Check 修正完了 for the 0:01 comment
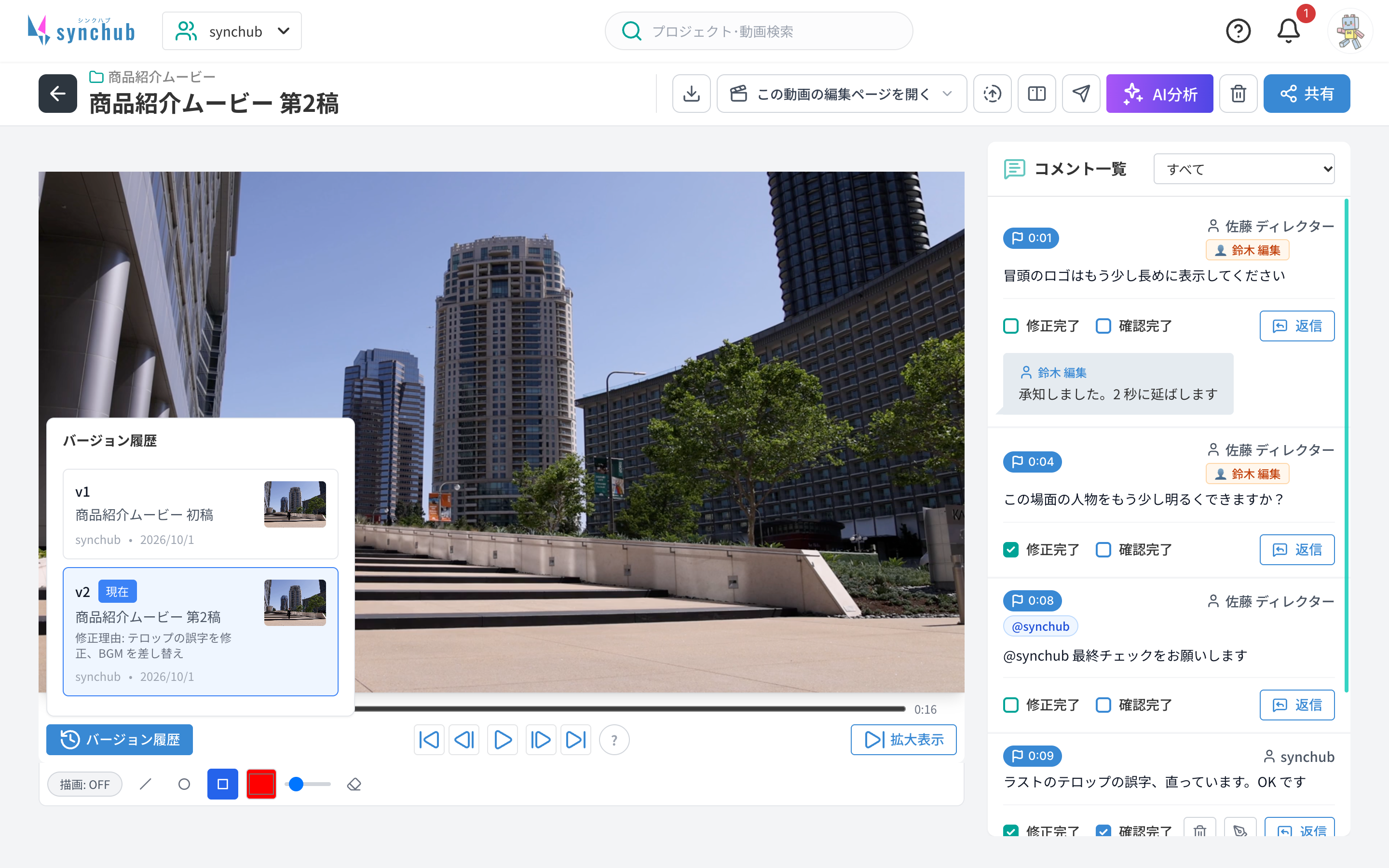The width and height of the screenshot is (1389, 868). [x=1011, y=326]
